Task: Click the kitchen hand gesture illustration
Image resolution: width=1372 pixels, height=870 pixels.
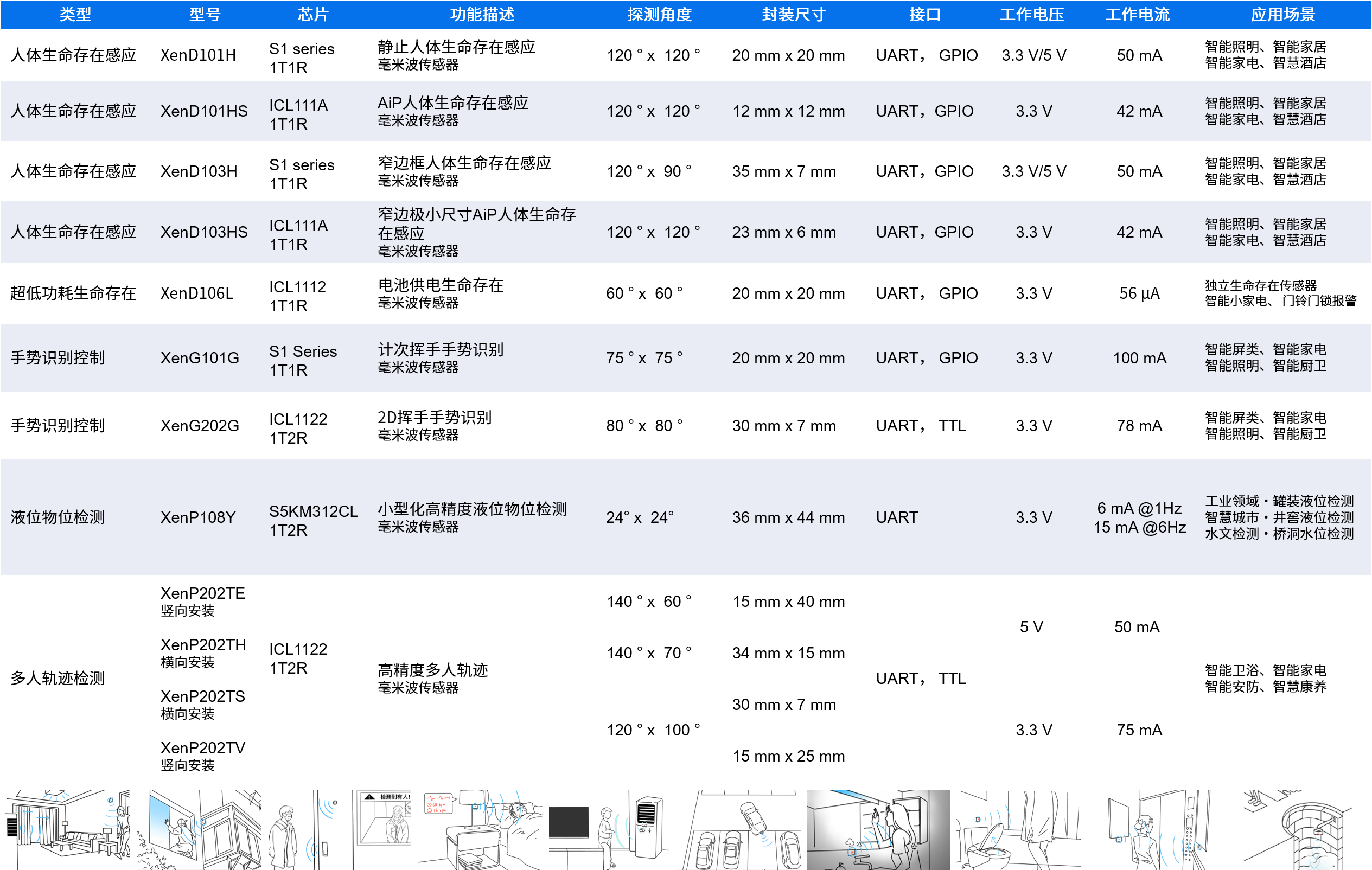Action: pos(877,829)
